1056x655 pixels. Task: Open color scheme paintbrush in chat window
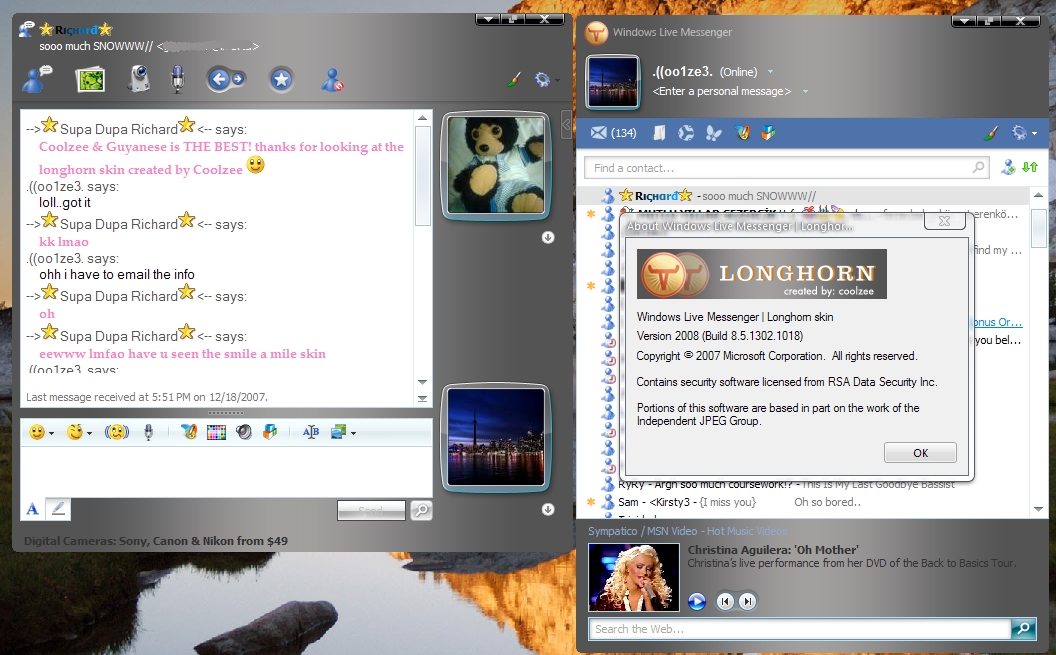pos(514,80)
